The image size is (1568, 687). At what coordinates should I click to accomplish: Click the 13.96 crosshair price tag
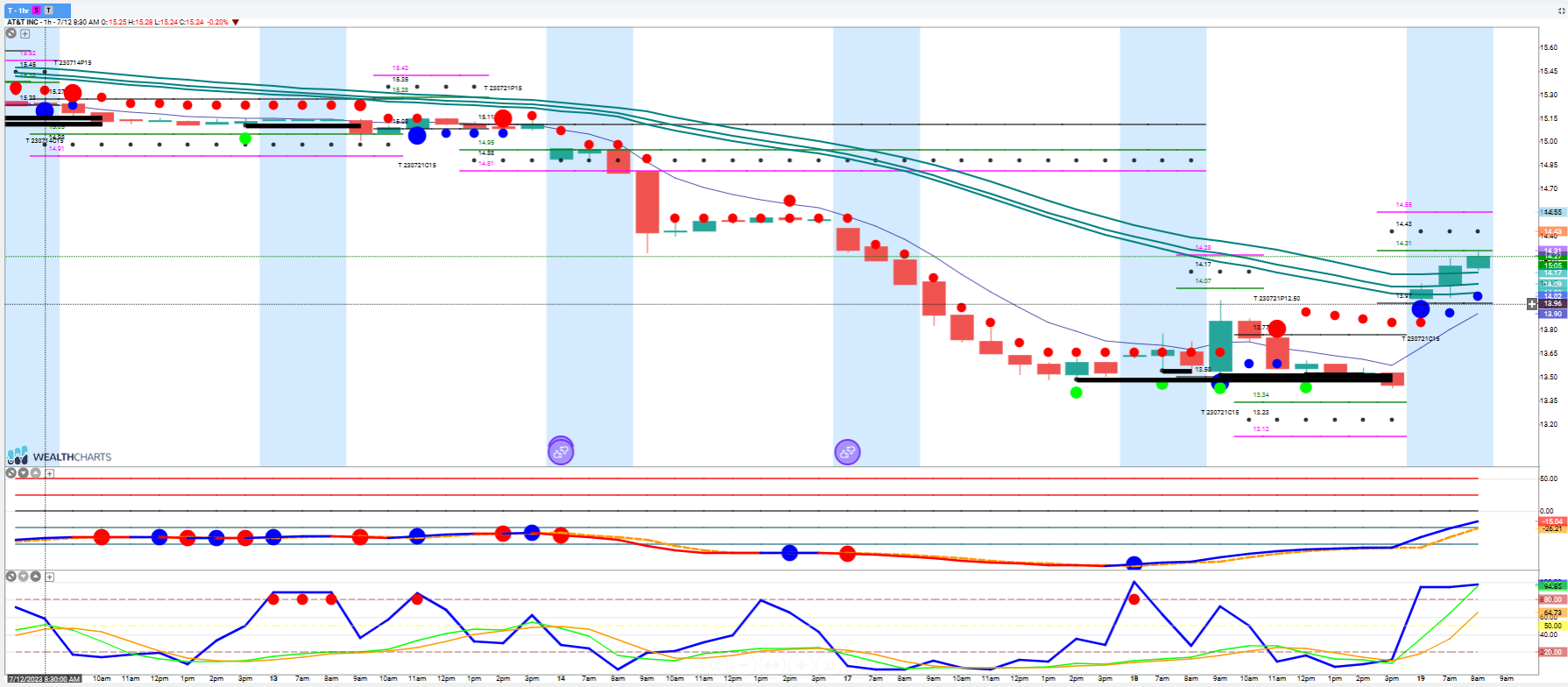[x=1552, y=304]
